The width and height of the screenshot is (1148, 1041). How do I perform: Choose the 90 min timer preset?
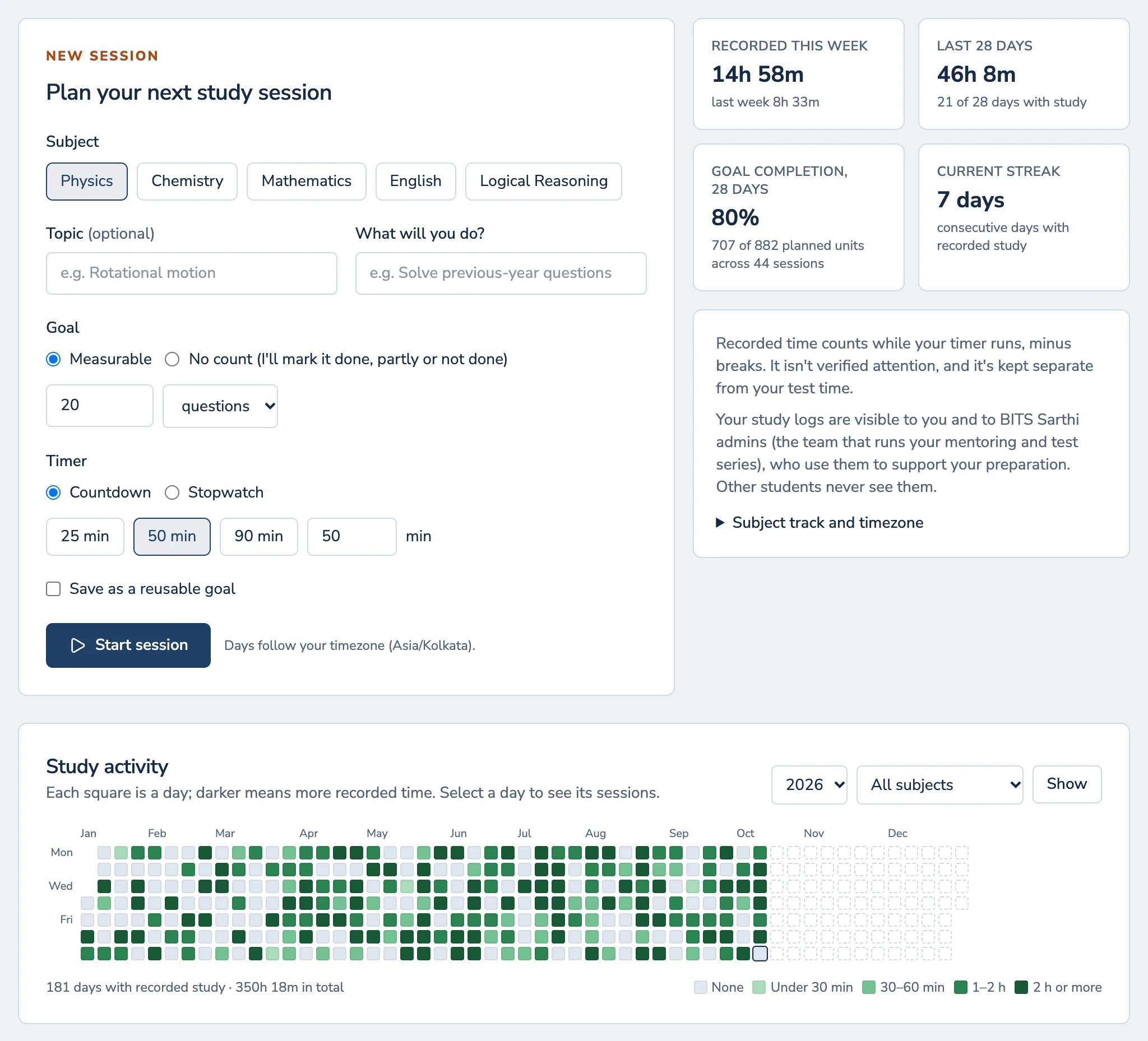(258, 536)
